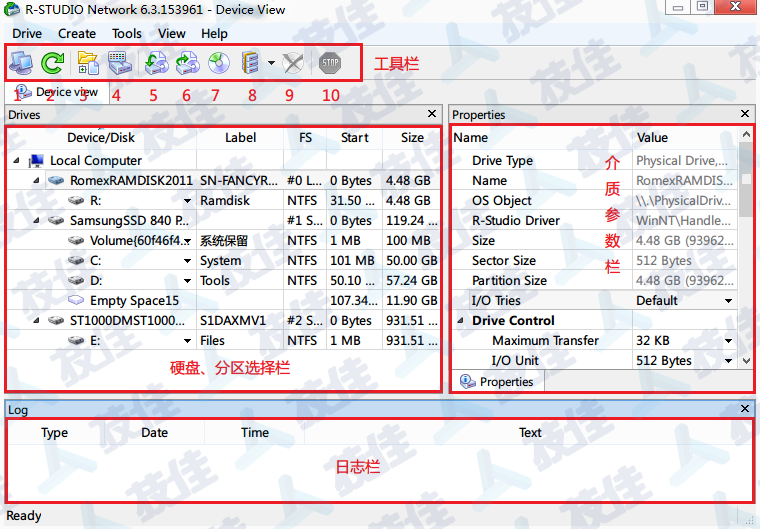Close the Log panel

coord(745,409)
